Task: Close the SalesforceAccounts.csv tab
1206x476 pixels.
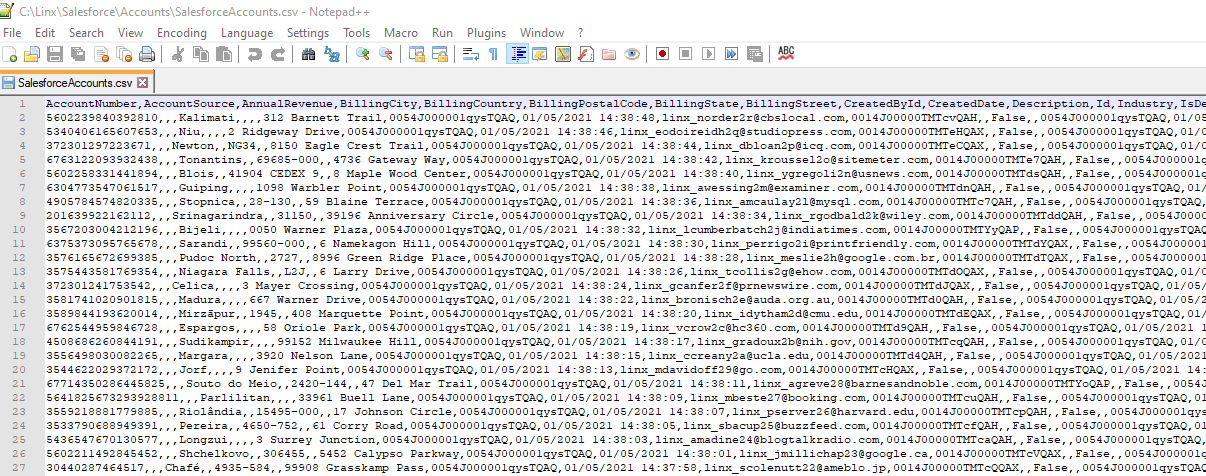Action: (142, 82)
